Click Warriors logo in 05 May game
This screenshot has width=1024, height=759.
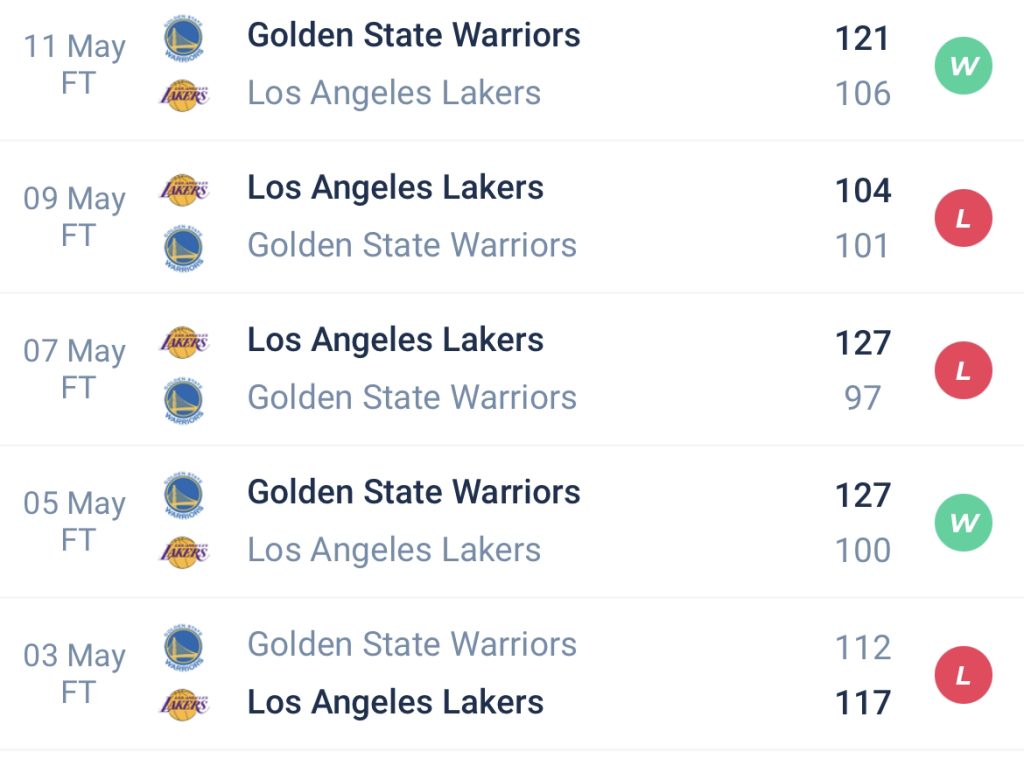(184, 495)
